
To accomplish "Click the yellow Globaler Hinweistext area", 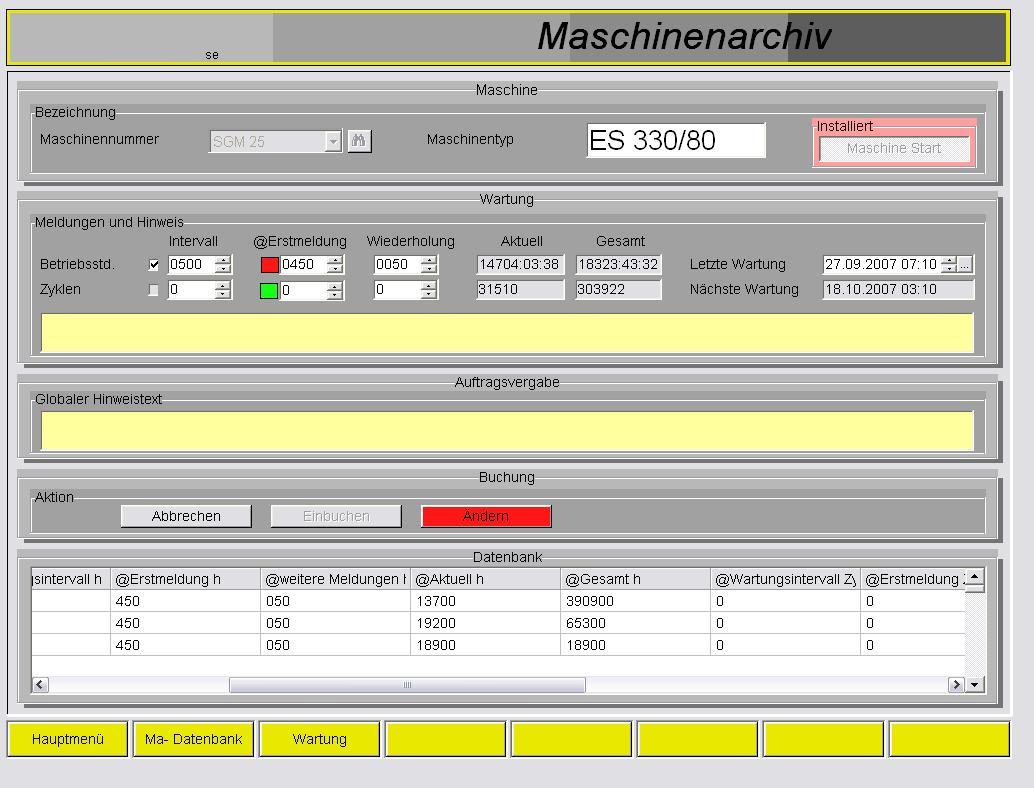I will pos(507,431).
